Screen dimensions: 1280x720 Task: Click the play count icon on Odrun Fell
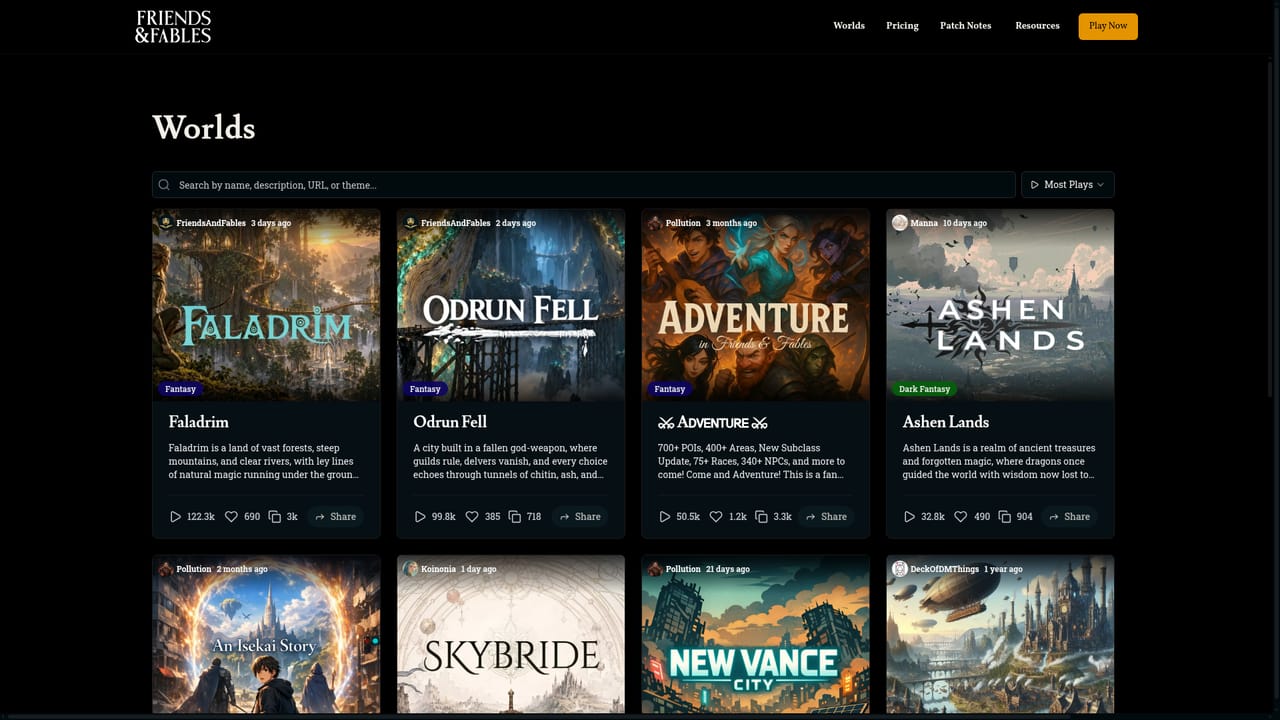(x=420, y=517)
